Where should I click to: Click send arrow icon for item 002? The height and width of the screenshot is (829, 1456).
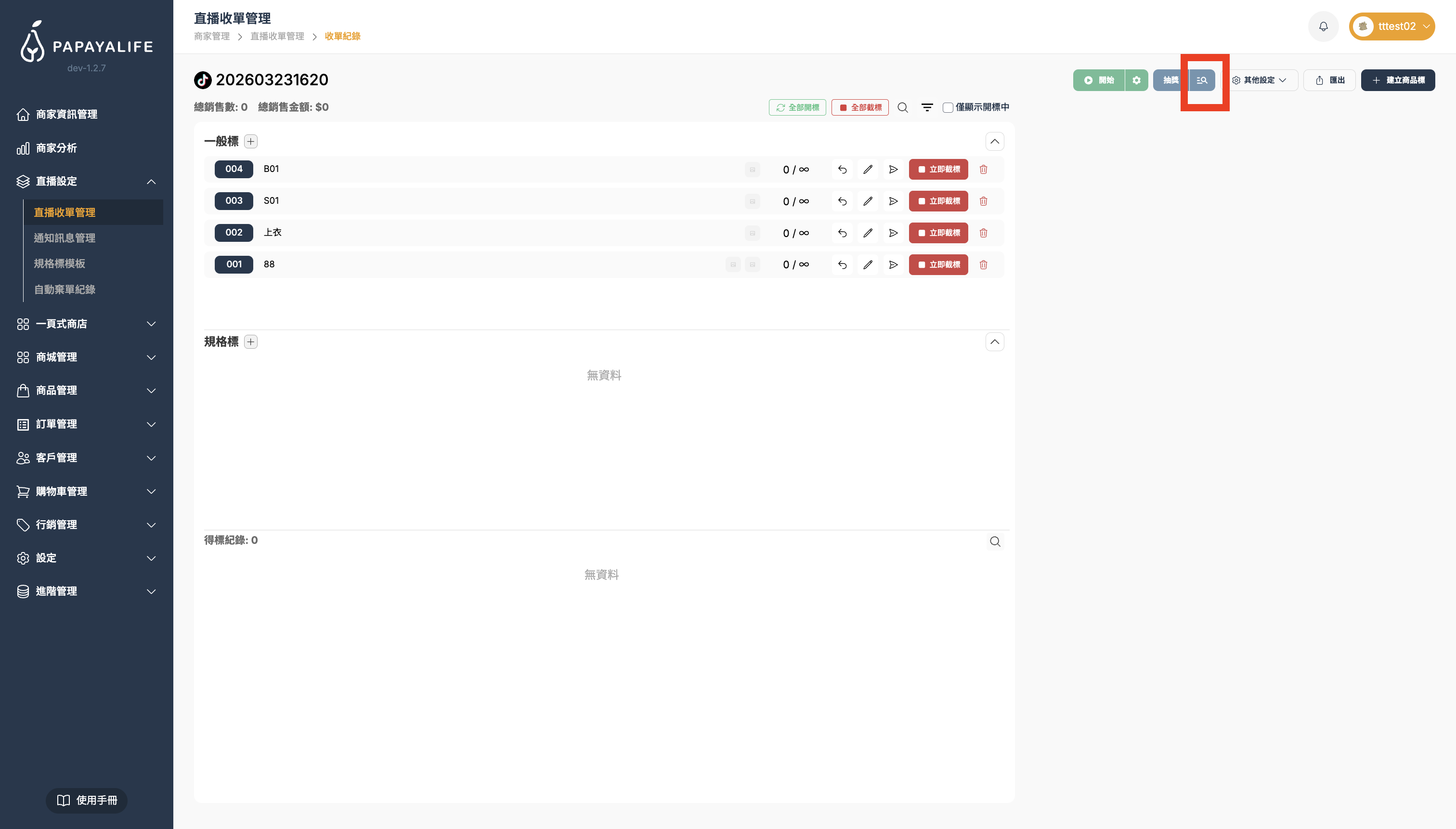(x=893, y=233)
